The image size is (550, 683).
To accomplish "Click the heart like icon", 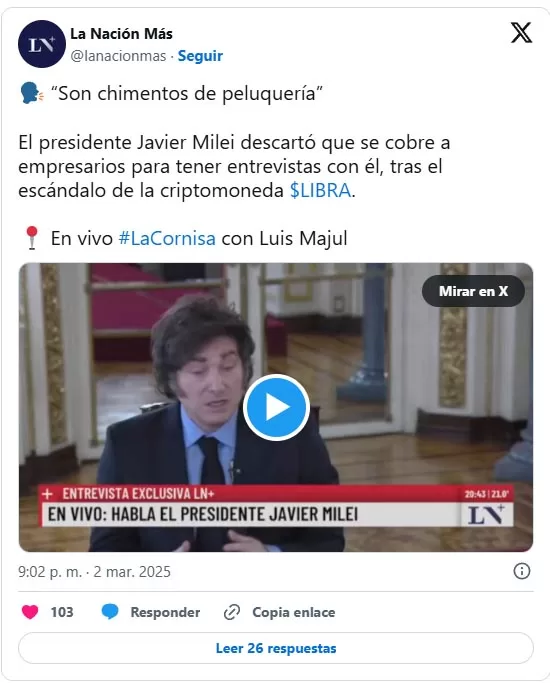I will click(30, 612).
